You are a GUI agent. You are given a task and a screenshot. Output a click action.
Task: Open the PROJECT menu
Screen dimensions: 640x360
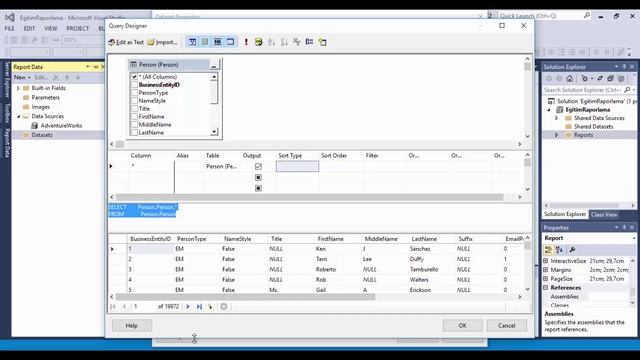point(78,29)
